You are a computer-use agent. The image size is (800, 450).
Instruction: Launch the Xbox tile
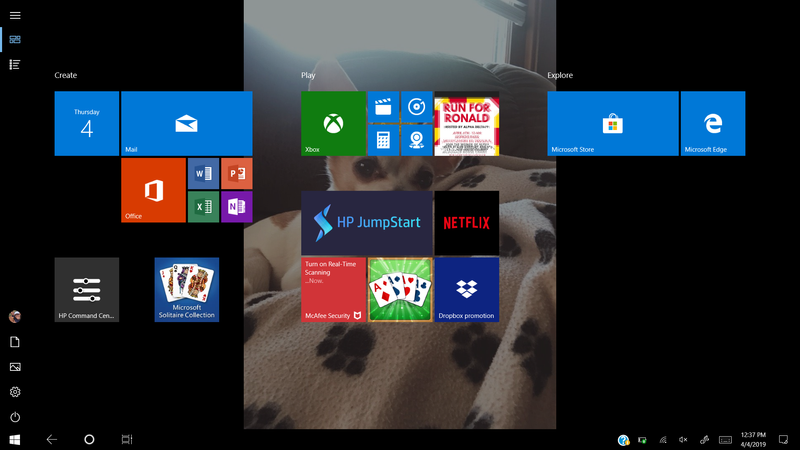point(333,123)
